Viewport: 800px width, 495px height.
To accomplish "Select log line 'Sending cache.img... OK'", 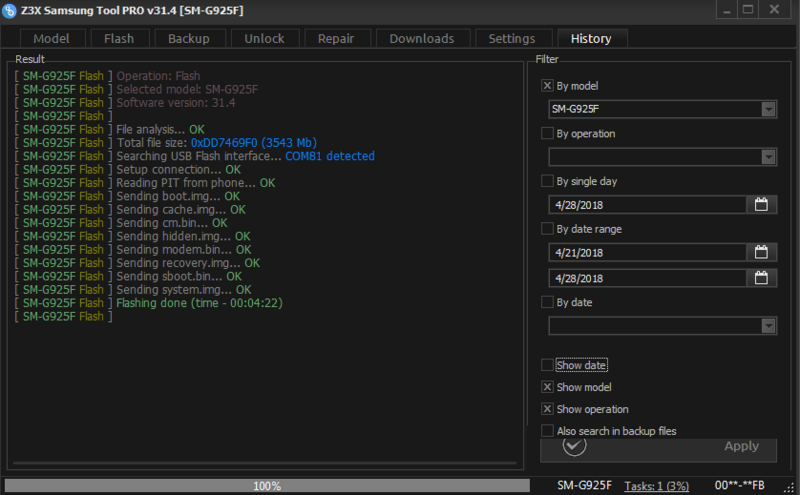I will click(181, 210).
